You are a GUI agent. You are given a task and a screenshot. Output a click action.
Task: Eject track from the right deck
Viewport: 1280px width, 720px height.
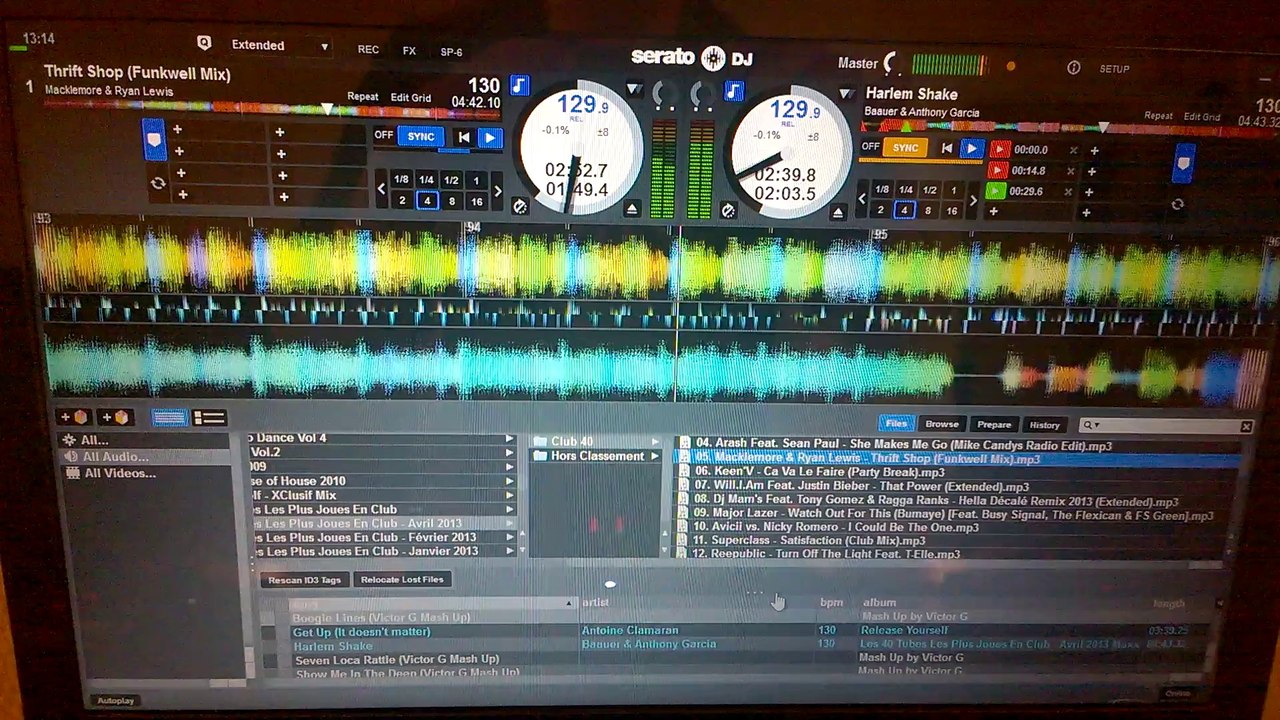(x=838, y=212)
